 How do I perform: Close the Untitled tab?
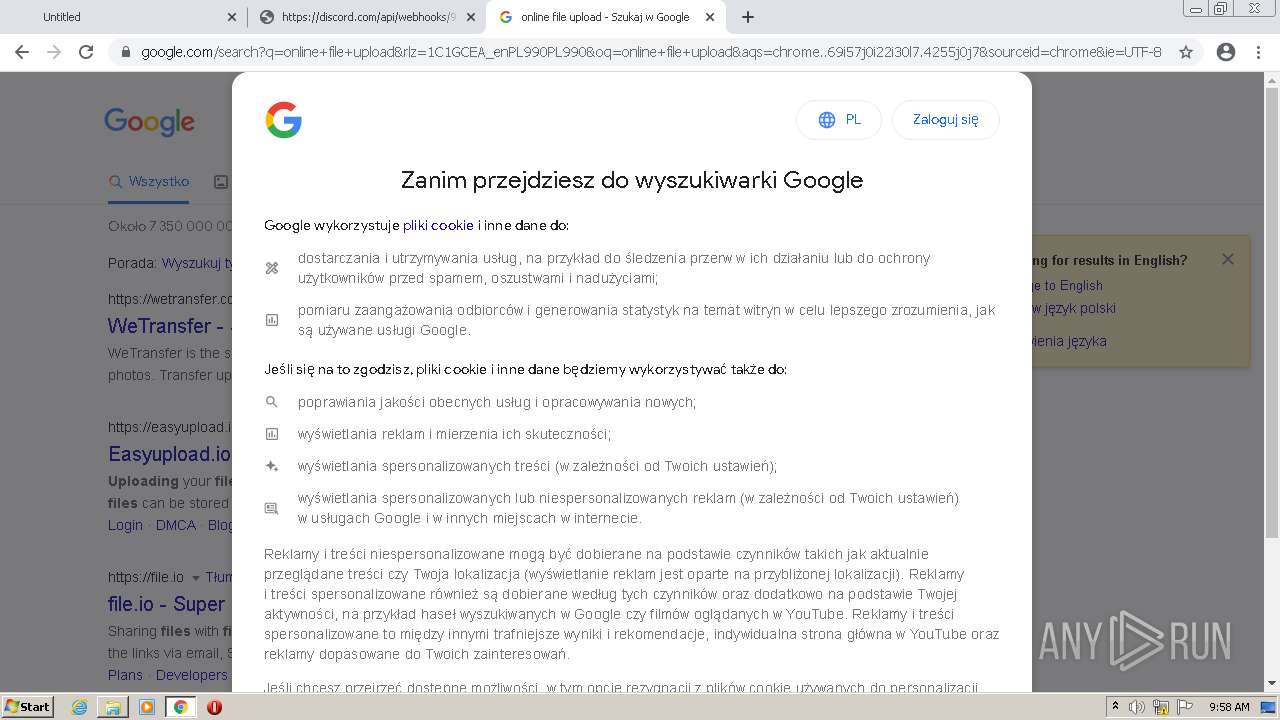click(x=232, y=17)
